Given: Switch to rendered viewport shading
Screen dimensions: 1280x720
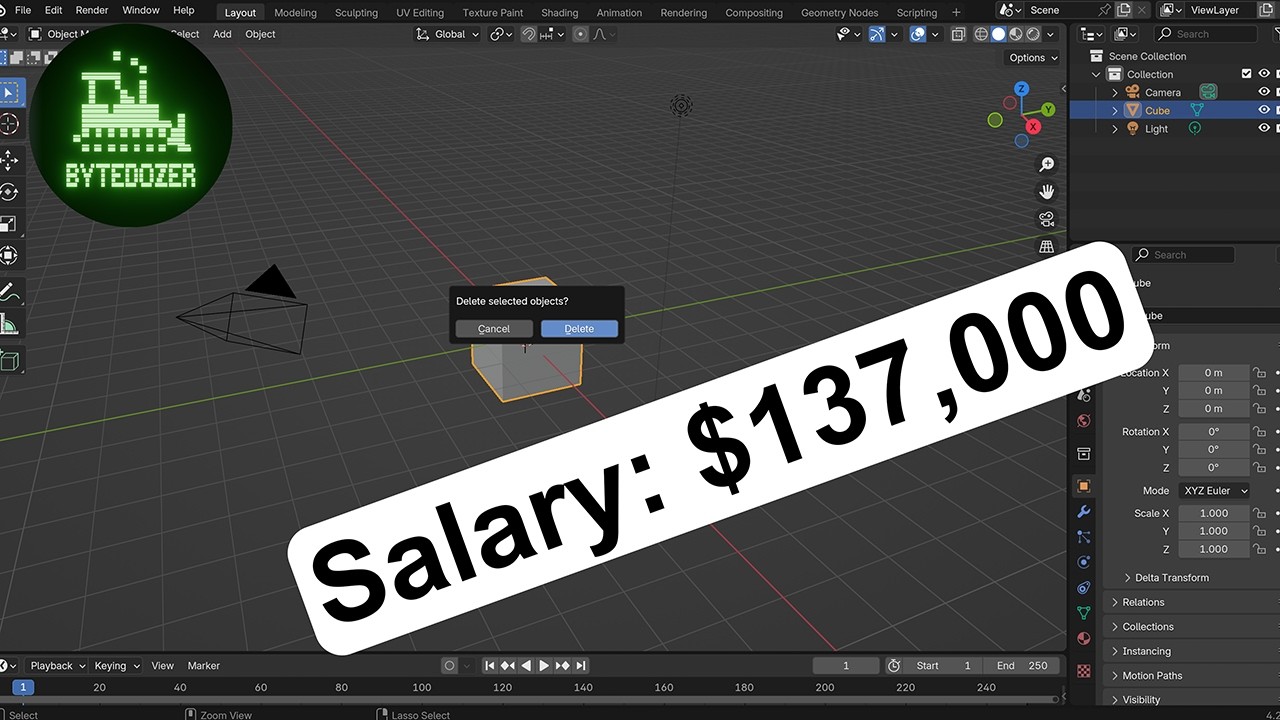Looking at the screenshot, I should tap(1033, 34).
